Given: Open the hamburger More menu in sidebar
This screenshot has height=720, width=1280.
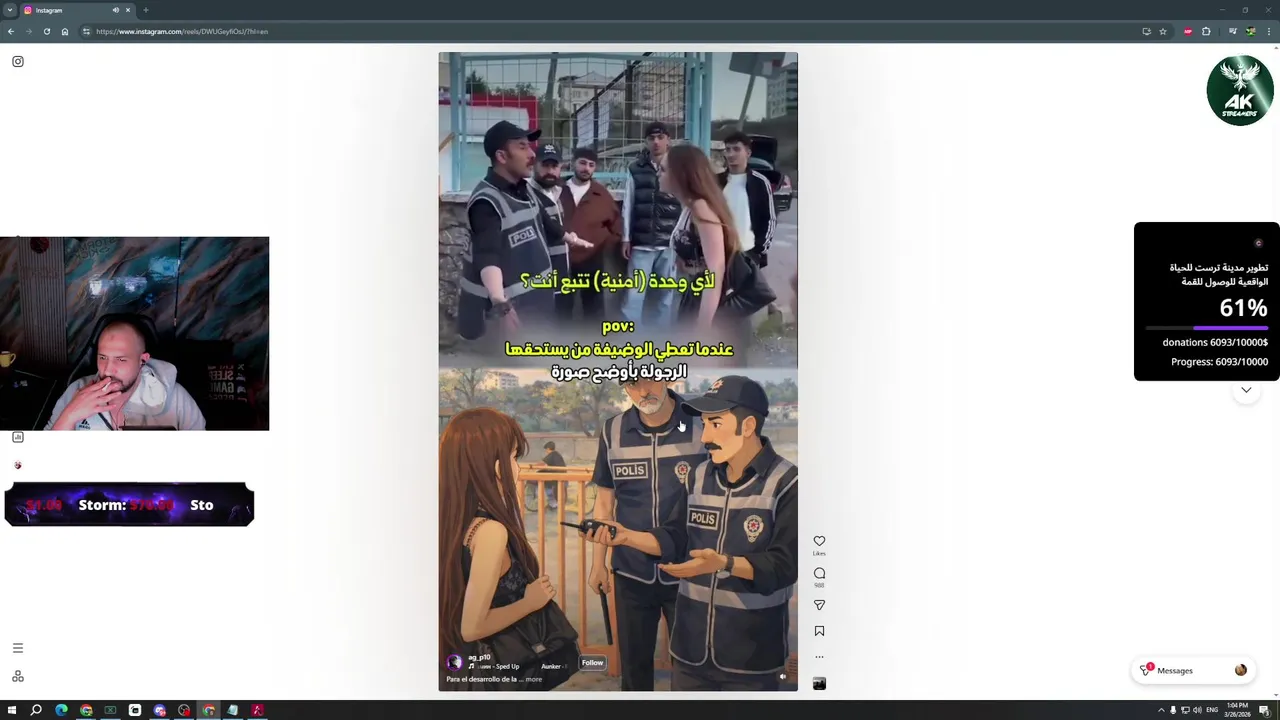Looking at the screenshot, I should tap(18, 648).
